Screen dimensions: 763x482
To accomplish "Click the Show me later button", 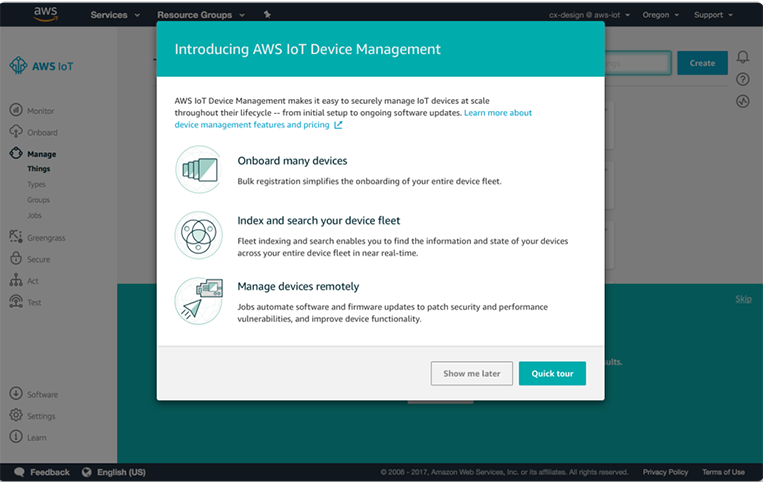I will pyautogui.click(x=472, y=374).
